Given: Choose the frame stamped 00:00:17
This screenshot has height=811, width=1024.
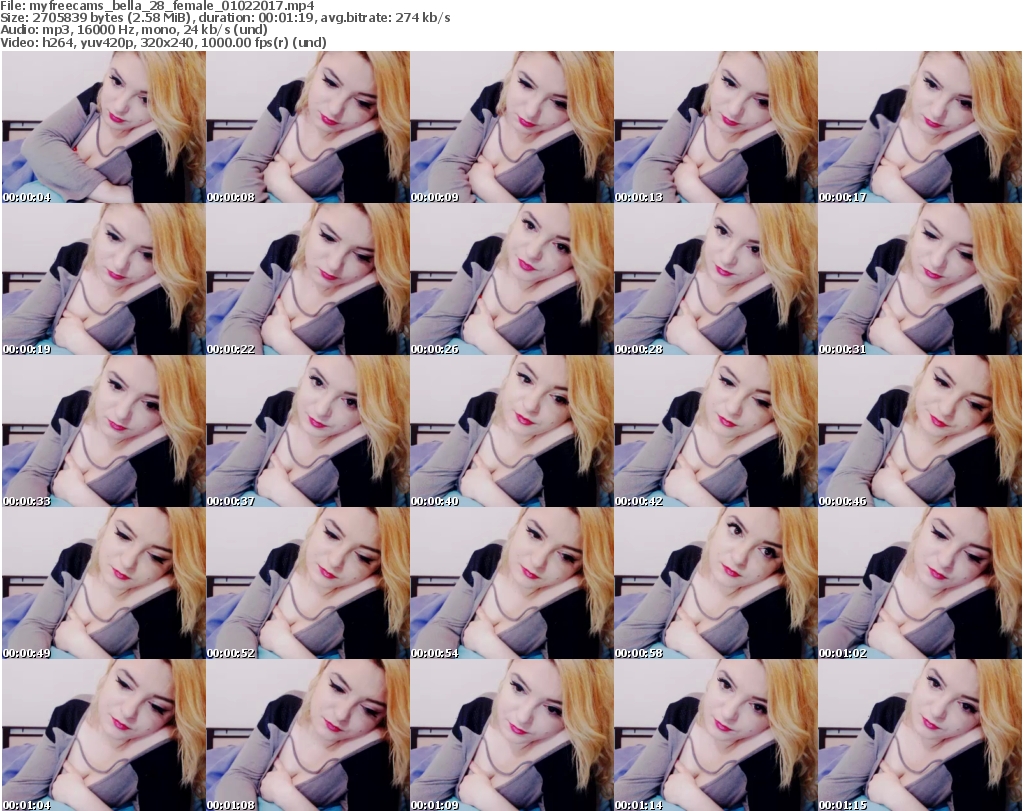Looking at the screenshot, I should (920, 127).
